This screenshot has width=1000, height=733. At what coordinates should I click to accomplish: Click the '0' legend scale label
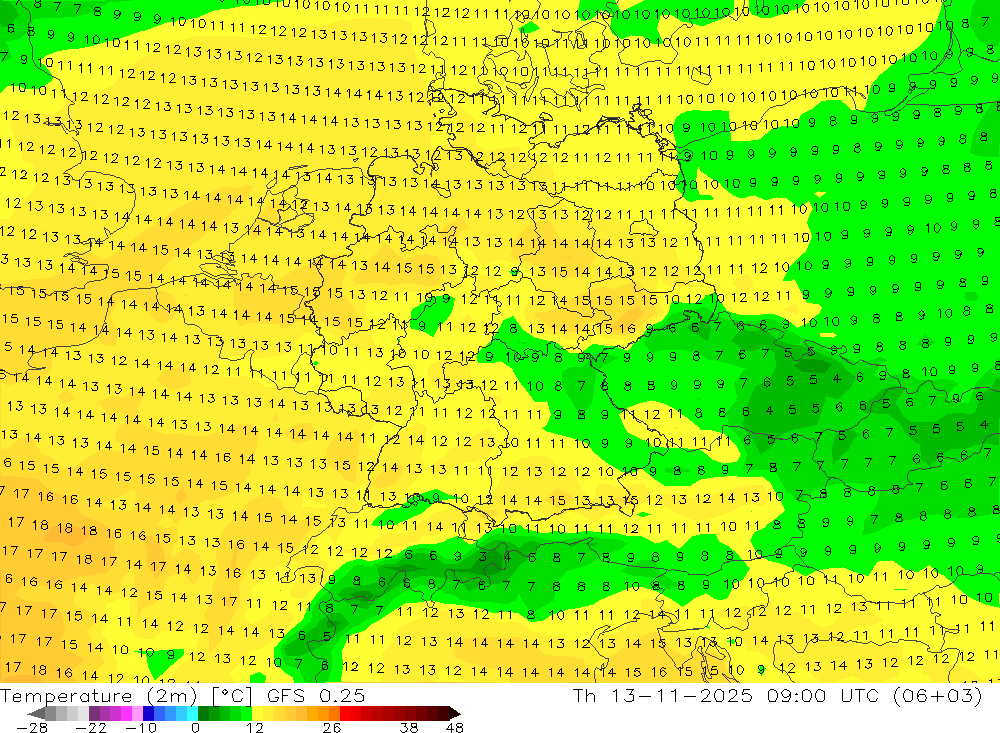point(195,727)
